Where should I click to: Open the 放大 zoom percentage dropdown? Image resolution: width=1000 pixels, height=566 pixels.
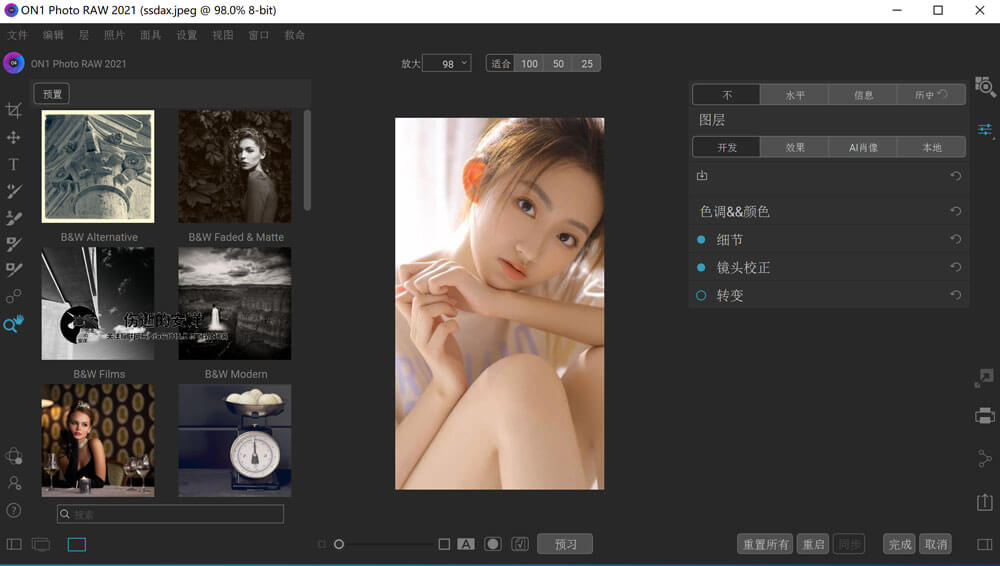tap(447, 64)
